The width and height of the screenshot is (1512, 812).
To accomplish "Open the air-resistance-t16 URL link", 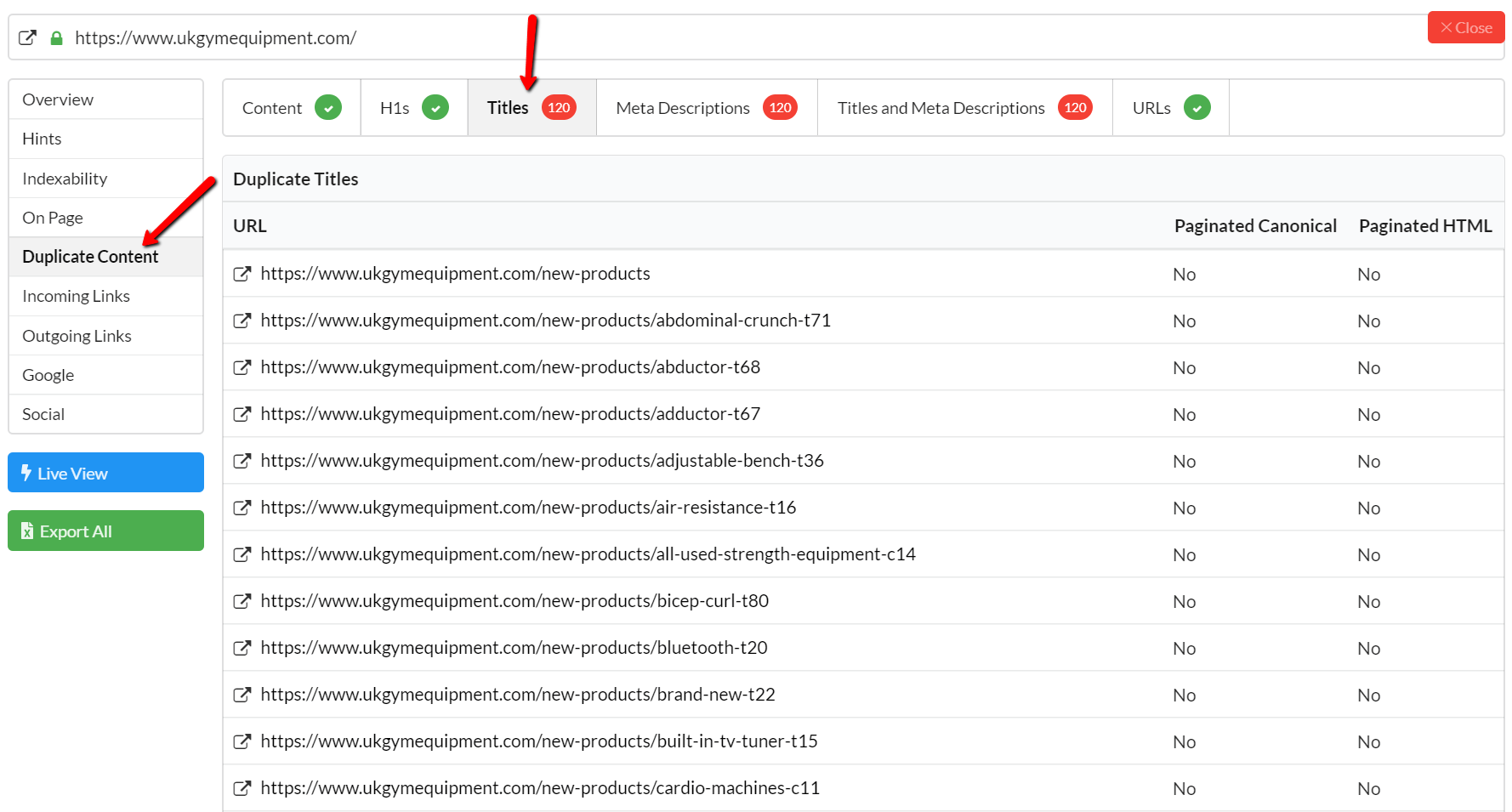I will click(x=528, y=508).
